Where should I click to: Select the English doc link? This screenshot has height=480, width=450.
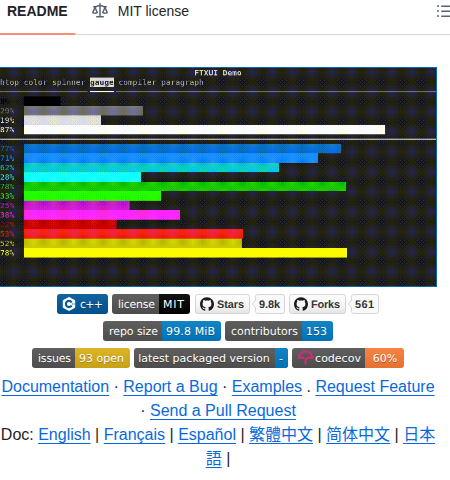[x=64, y=434]
